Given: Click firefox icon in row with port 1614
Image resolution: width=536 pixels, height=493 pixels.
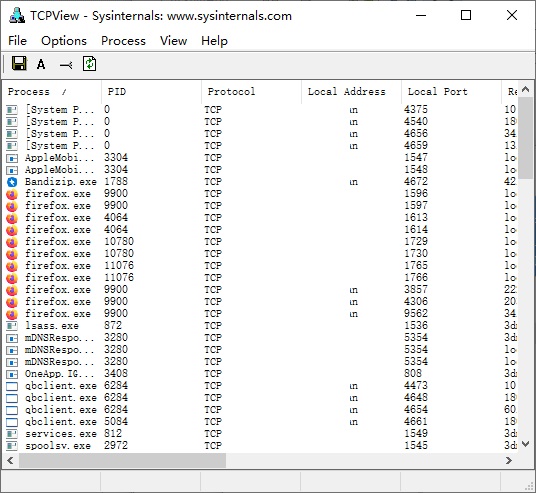Looking at the screenshot, I should coord(12,230).
